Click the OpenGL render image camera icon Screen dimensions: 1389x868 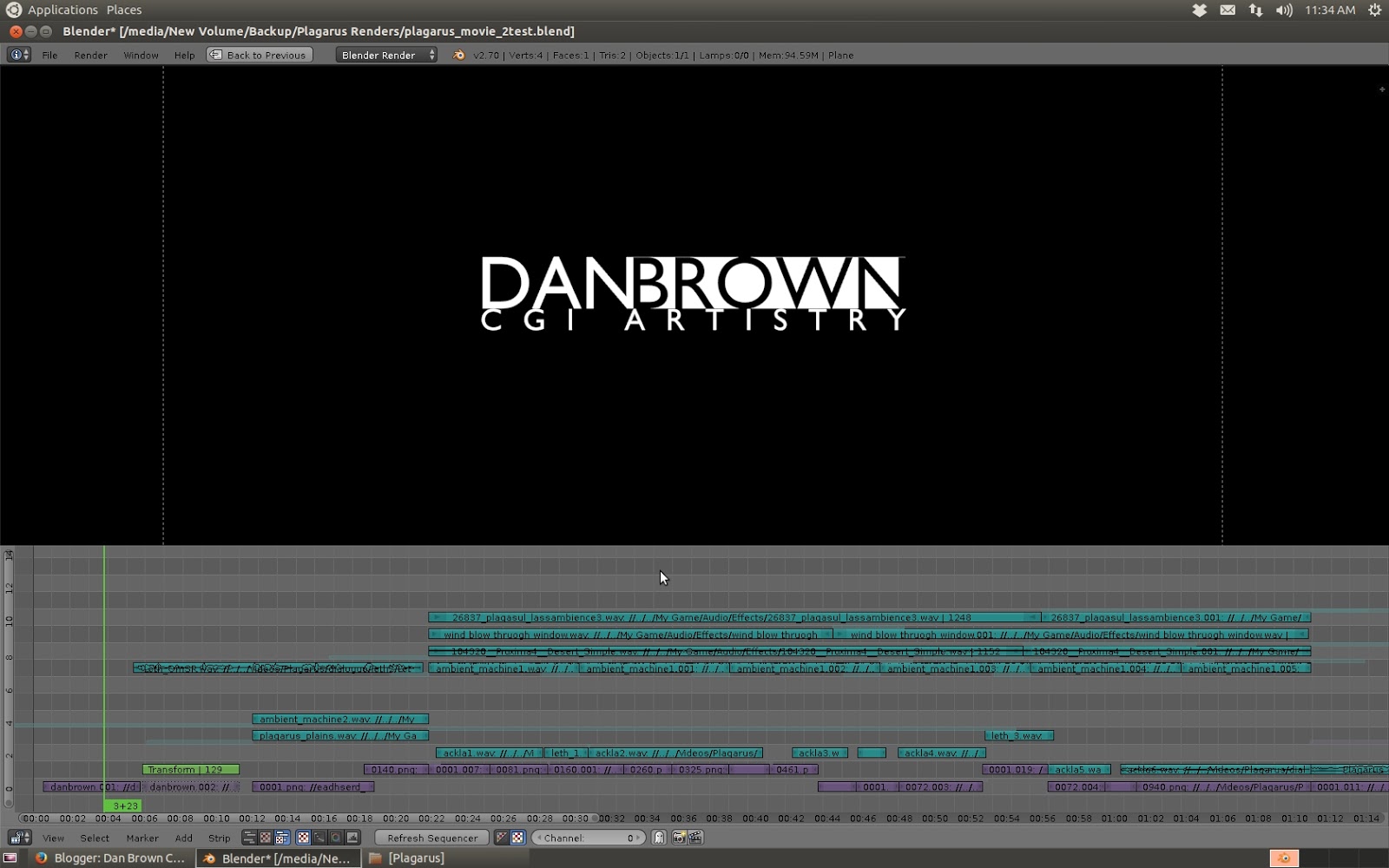pyautogui.click(x=679, y=838)
